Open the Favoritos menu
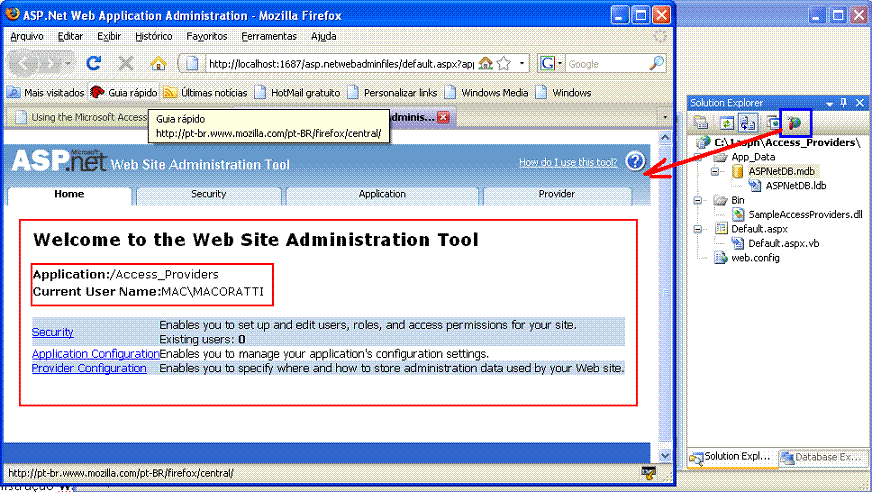The width and height of the screenshot is (872, 492). tap(207, 36)
